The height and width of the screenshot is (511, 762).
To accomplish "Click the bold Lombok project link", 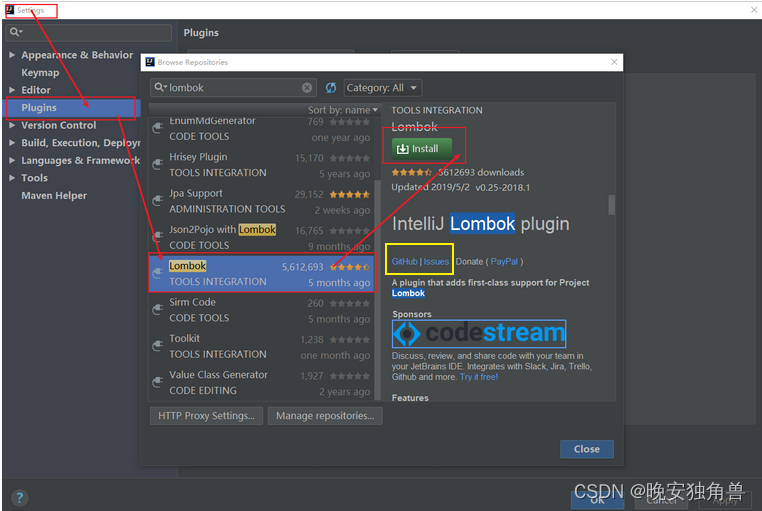I will [408, 293].
